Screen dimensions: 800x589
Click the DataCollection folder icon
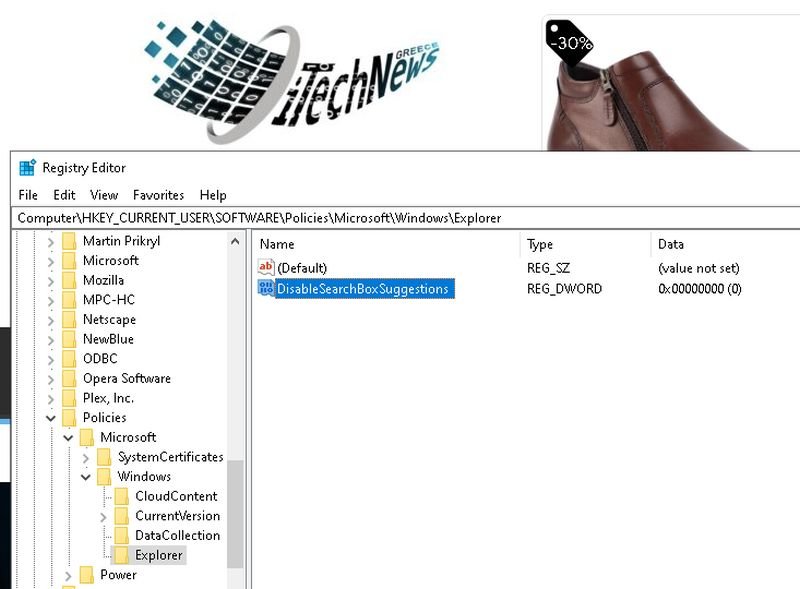[x=121, y=535]
